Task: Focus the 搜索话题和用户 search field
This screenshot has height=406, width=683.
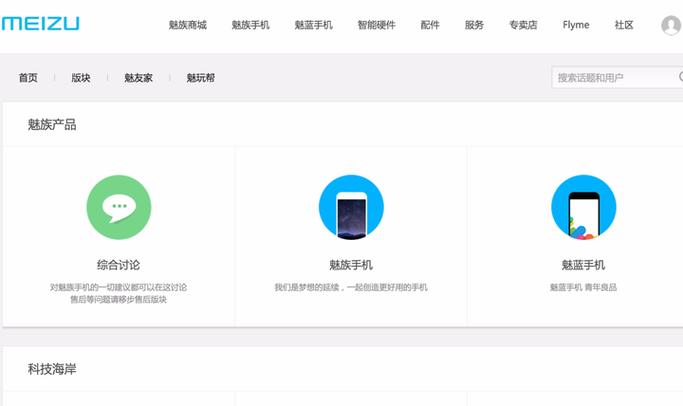Action: point(617,78)
